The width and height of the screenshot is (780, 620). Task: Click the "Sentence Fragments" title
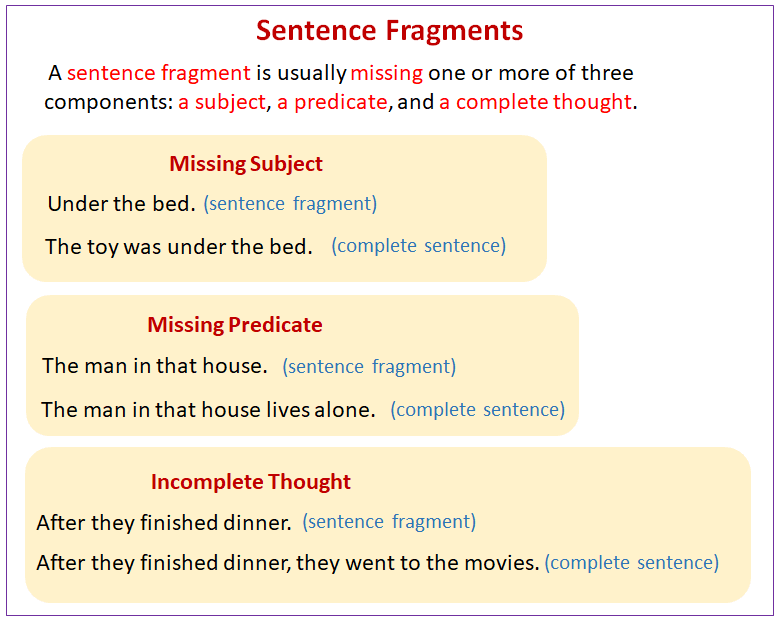click(x=389, y=30)
